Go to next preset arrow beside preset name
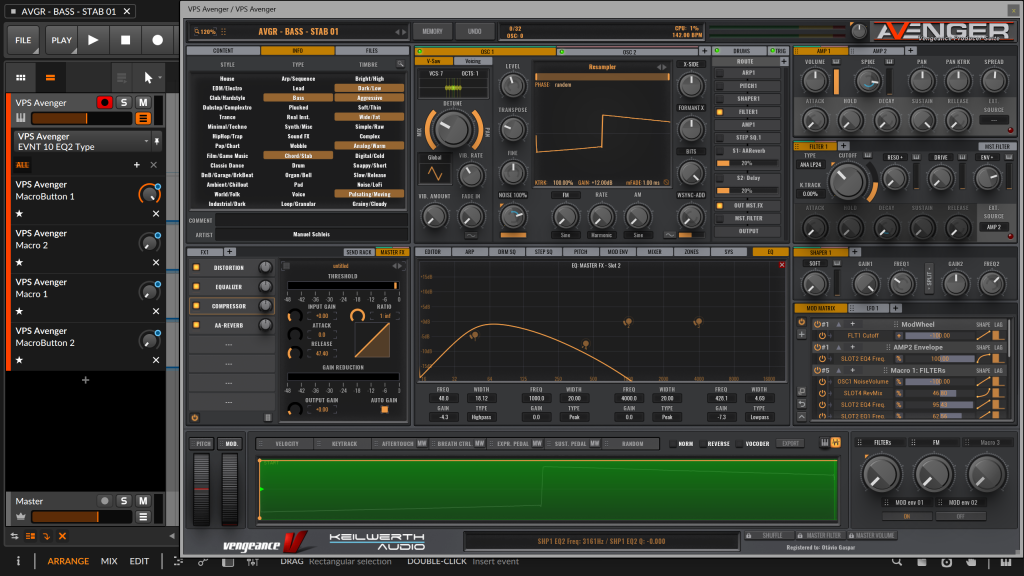 pos(404,31)
